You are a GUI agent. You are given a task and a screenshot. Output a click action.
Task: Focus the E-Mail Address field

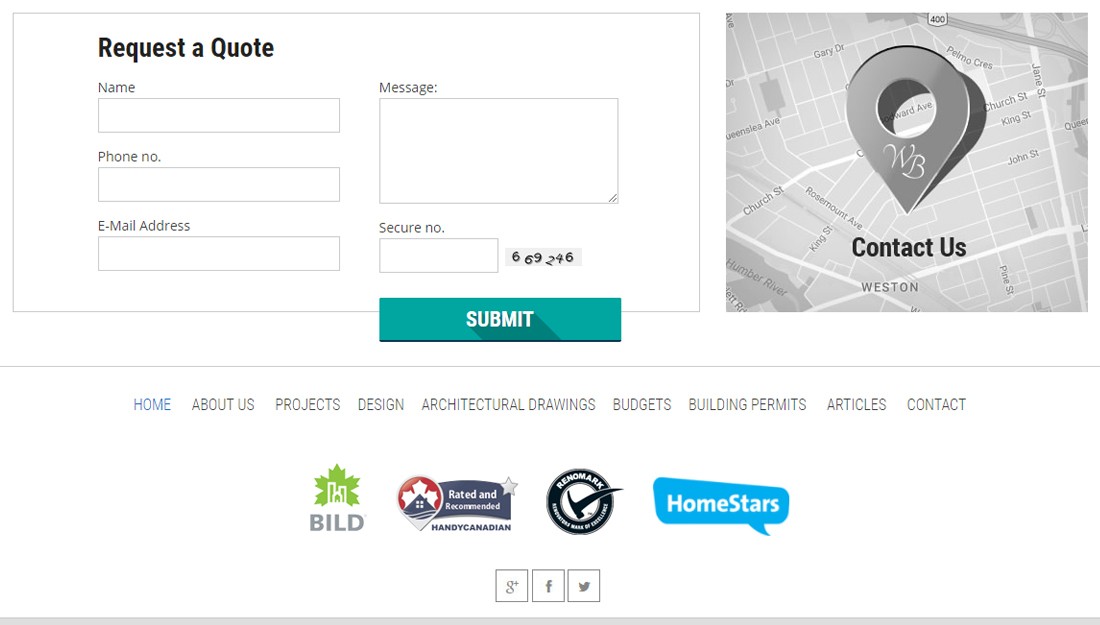[x=219, y=253]
